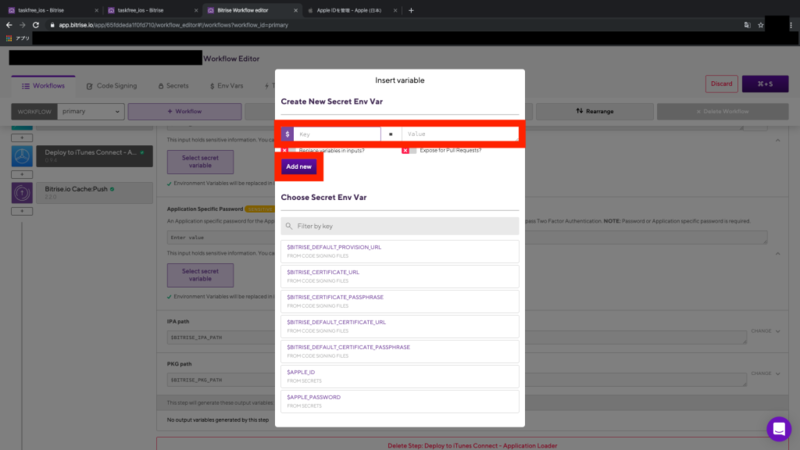Open the primary workflow dropdown
This screenshot has width=800, height=450.
91,111
